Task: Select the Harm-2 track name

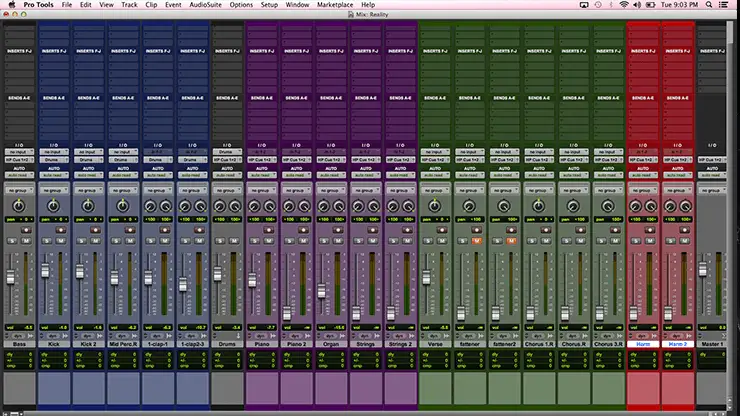Action: click(677, 344)
